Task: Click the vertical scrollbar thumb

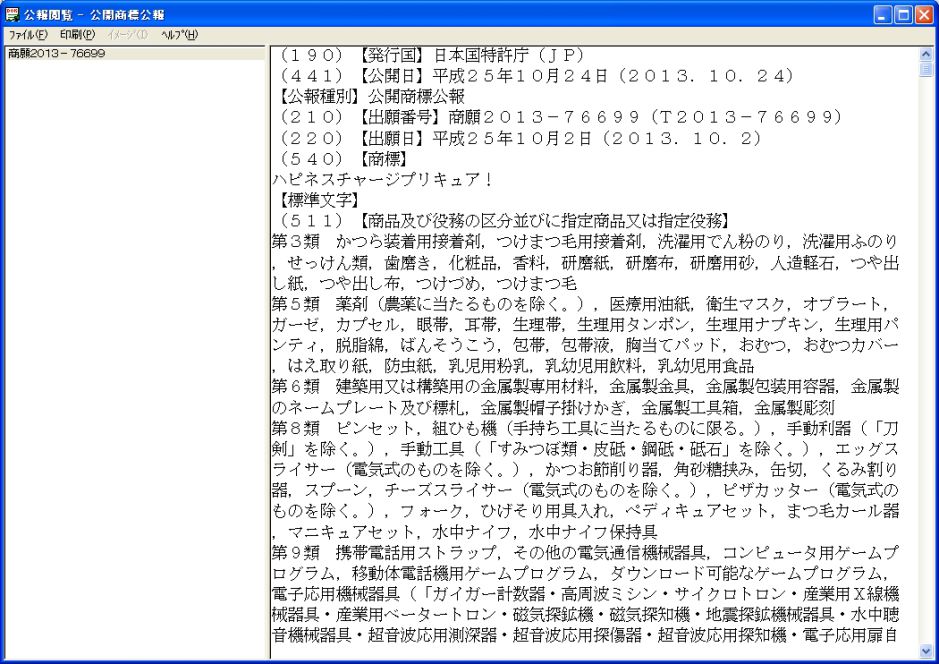Action: tap(926, 69)
